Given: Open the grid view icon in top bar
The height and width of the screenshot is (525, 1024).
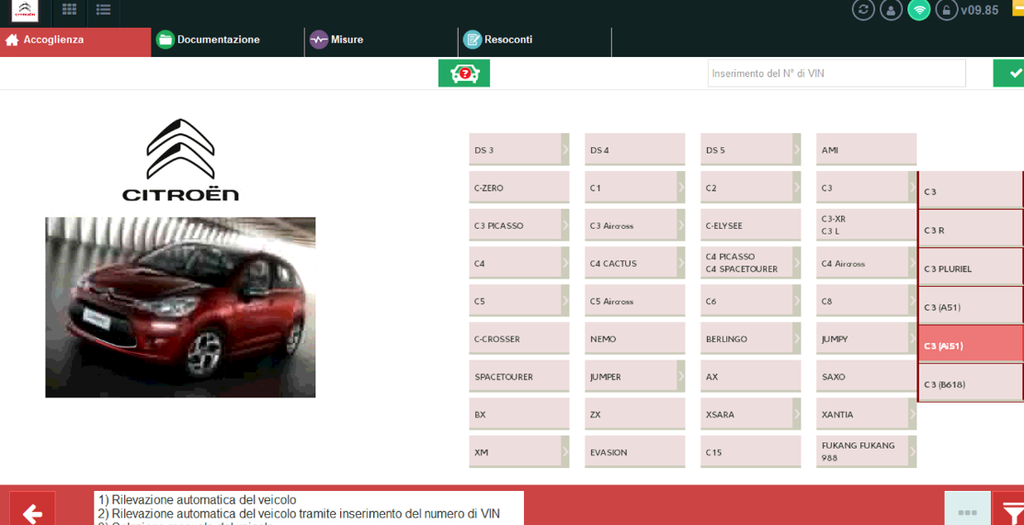Looking at the screenshot, I should click(x=69, y=10).
